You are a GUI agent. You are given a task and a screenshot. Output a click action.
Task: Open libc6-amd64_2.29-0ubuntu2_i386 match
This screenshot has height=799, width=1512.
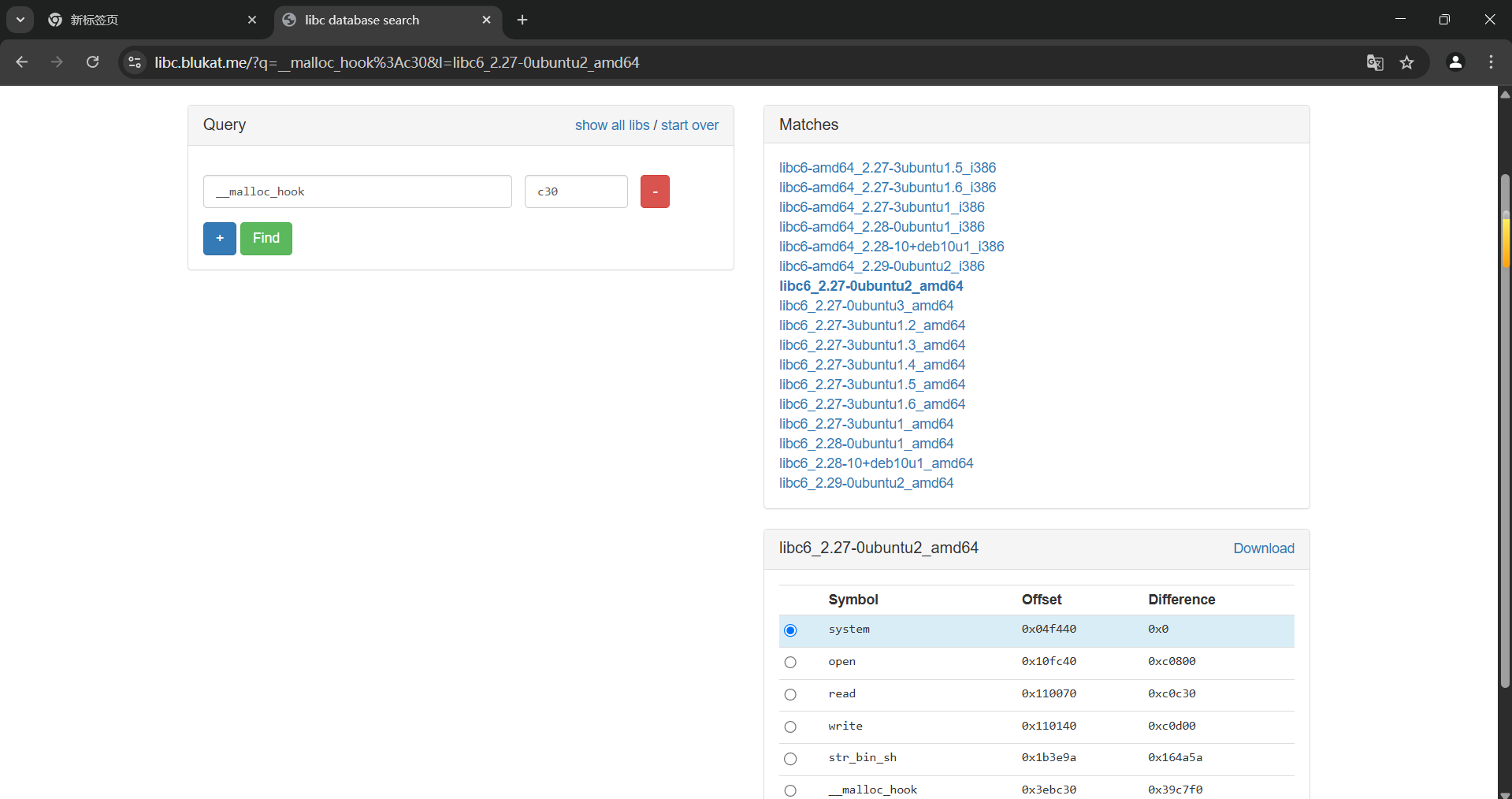[x=882, y=266]
